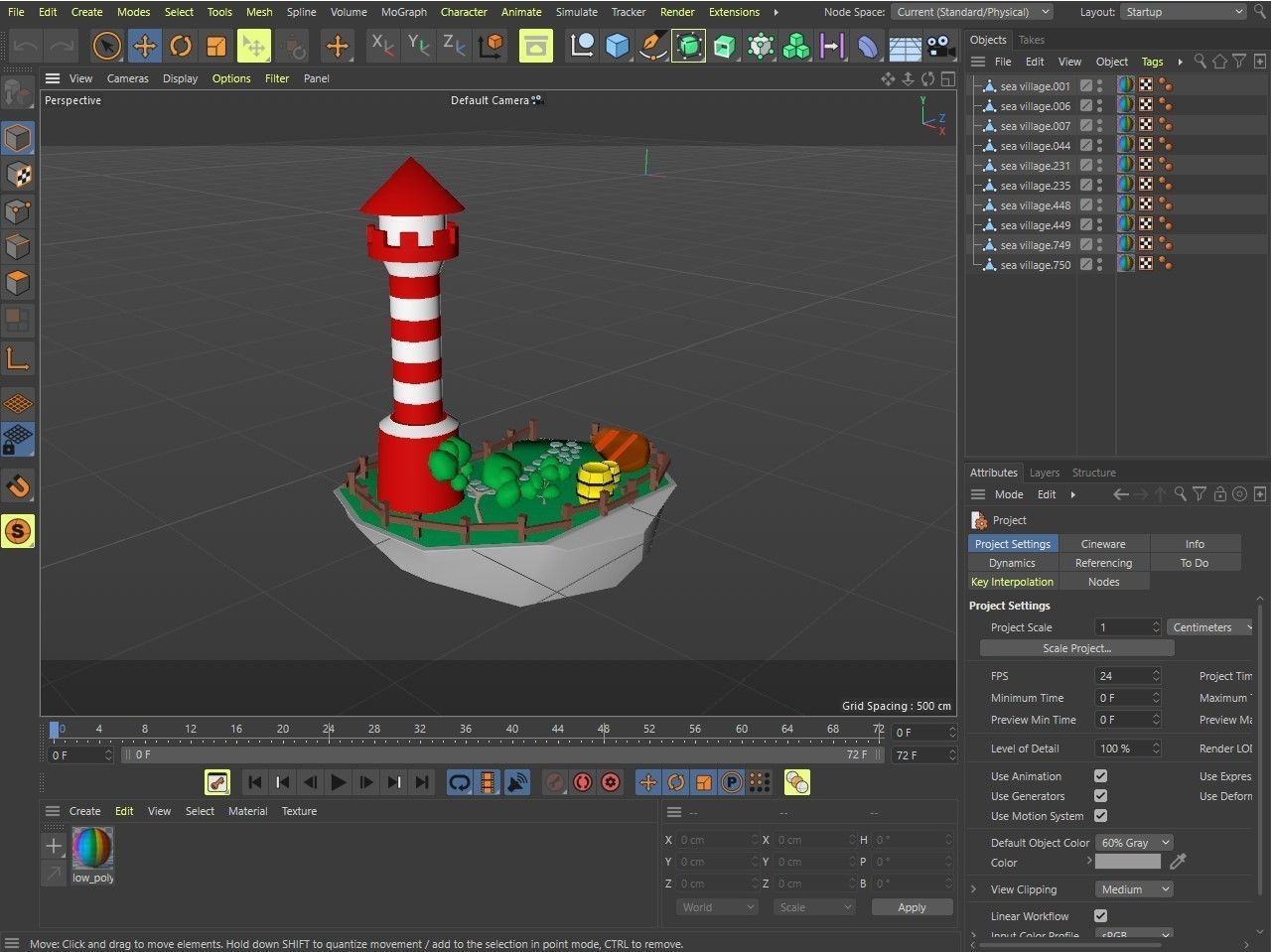The image size is (1271, 952).
Task: Open the MoGraph Cloner icon
Action: pyautogui.click(x=796, y=46)
